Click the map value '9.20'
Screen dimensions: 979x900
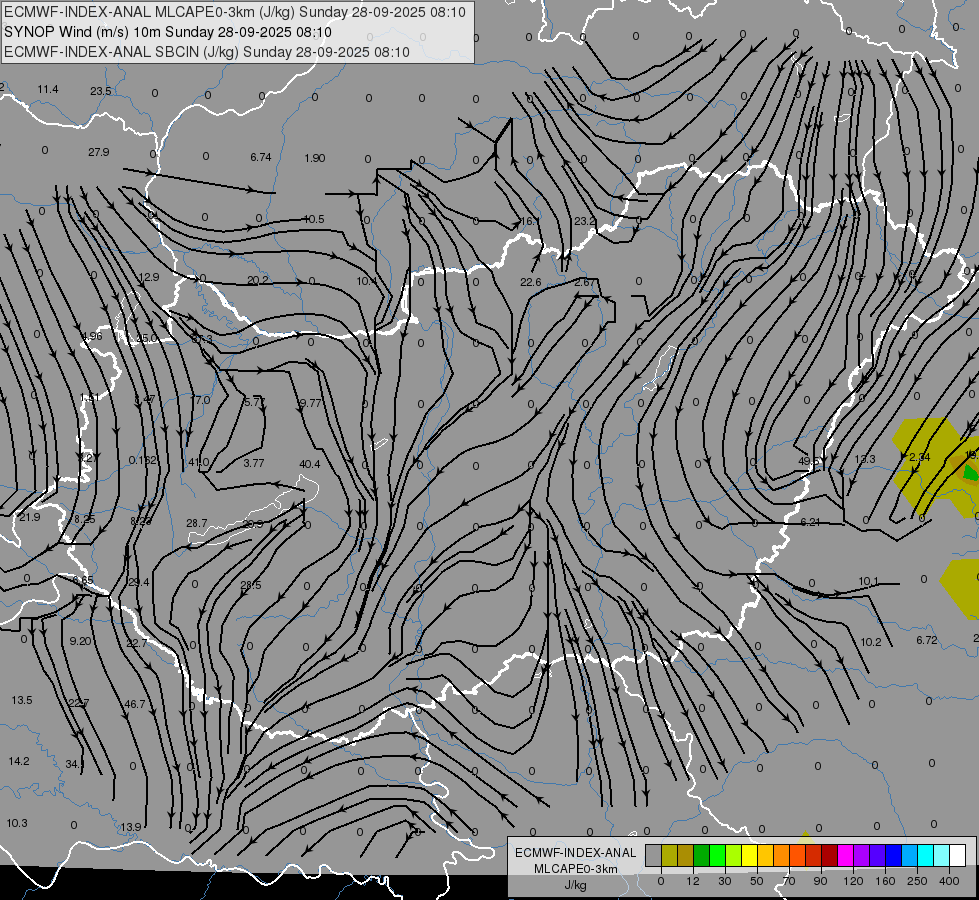coord(80,641)
